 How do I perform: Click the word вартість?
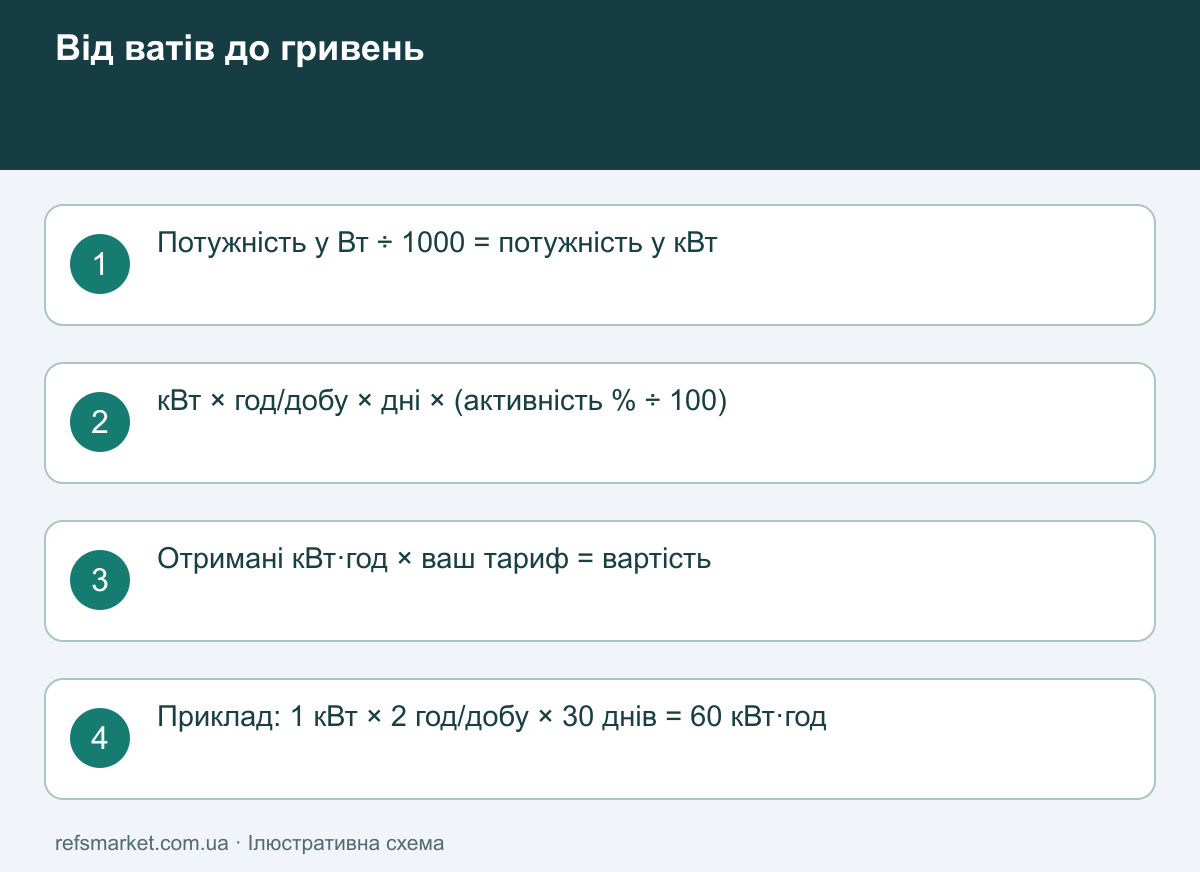pos(657,558)
